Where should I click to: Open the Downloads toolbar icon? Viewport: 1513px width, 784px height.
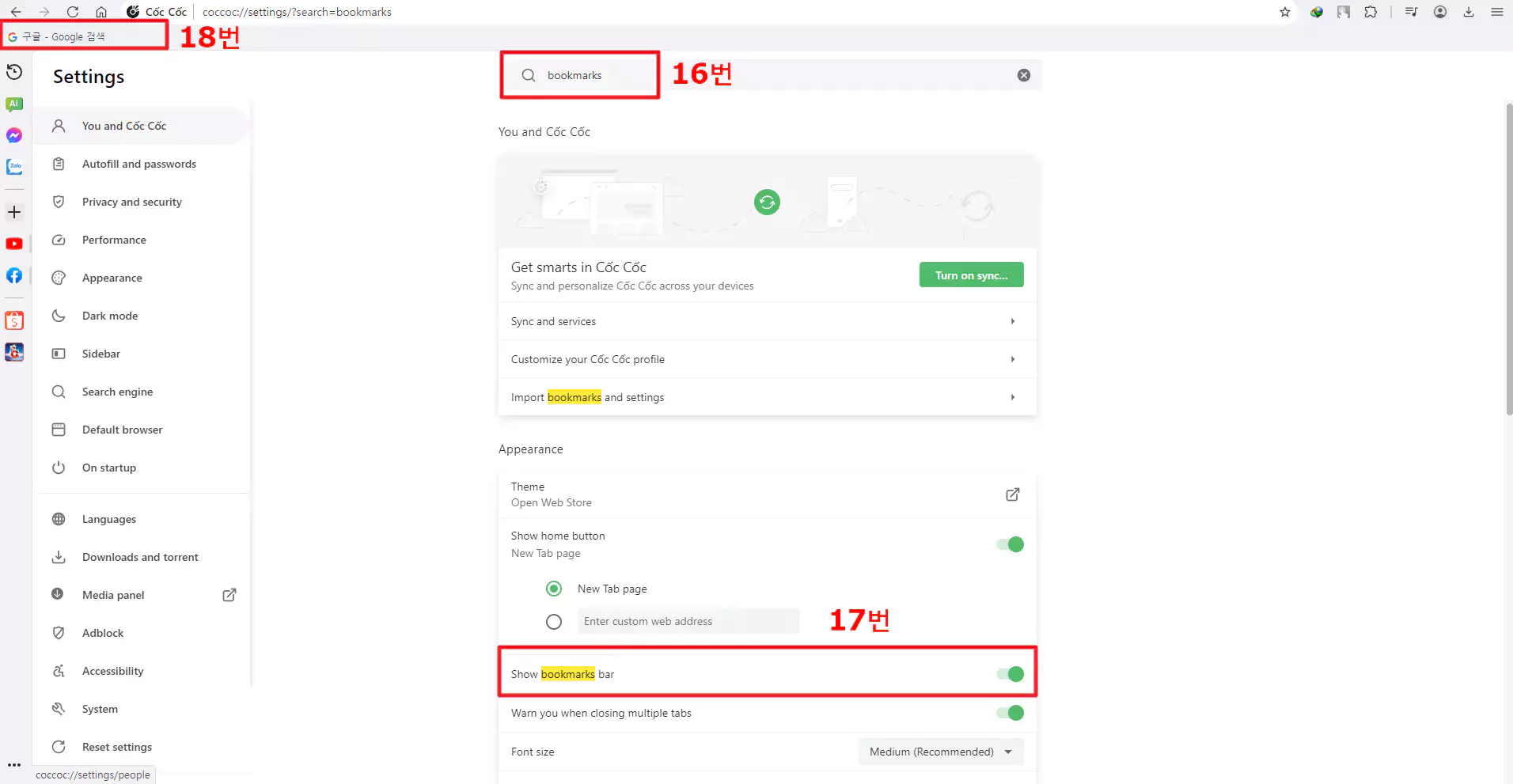[1469, 12]
